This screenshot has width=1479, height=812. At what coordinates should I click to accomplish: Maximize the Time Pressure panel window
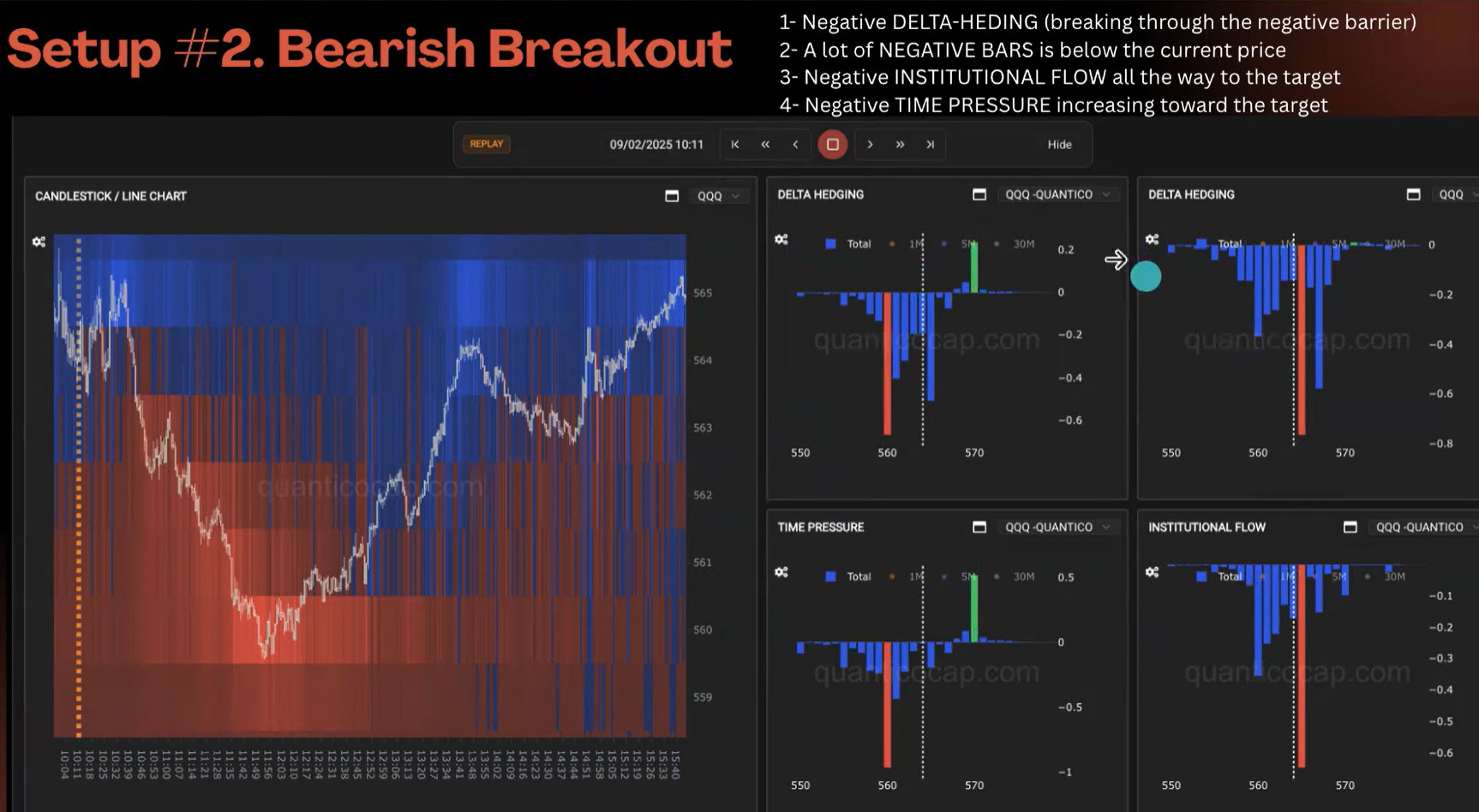[x=979, y=528]
